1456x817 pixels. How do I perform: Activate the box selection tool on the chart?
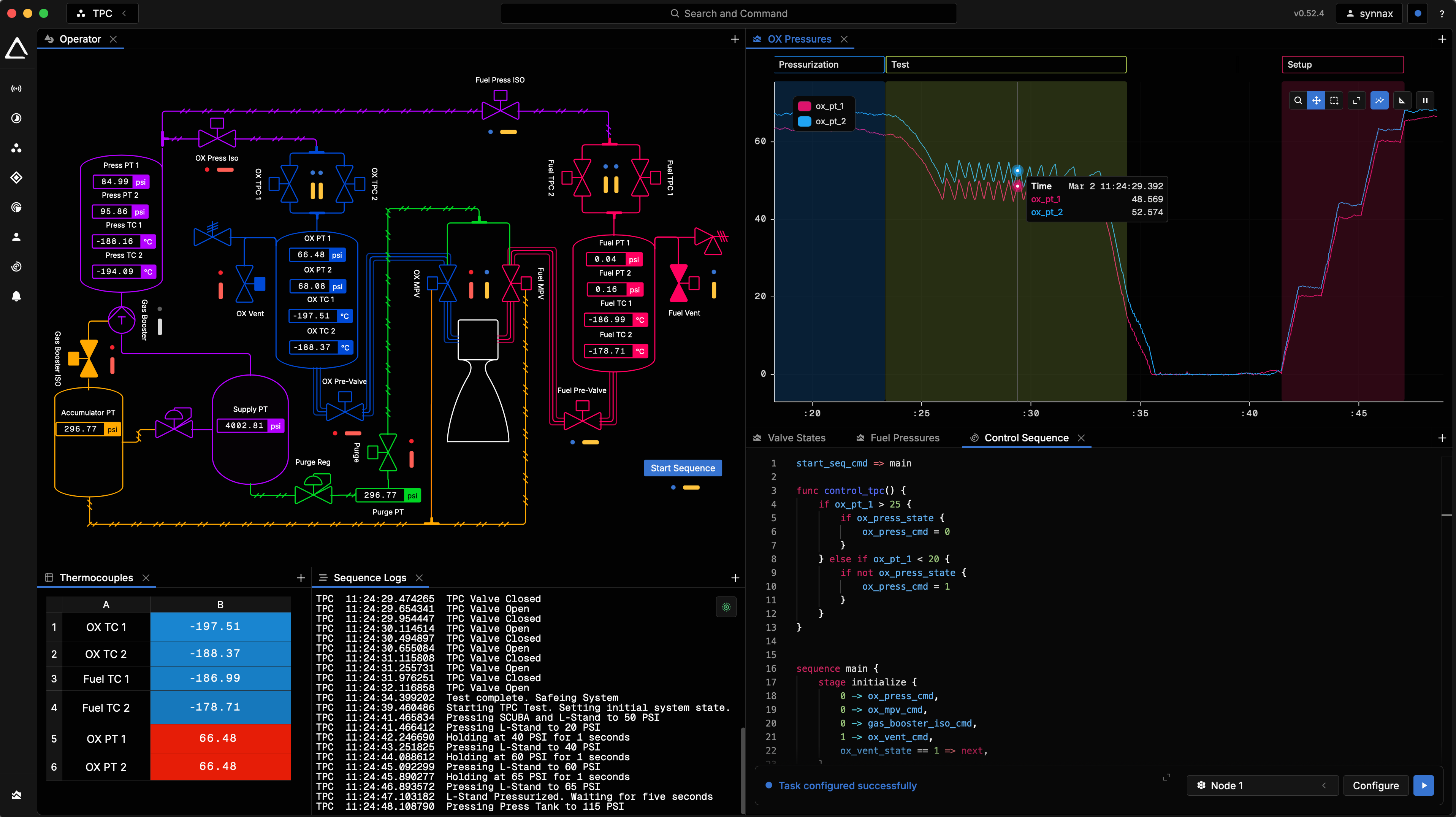point(1334,100)
